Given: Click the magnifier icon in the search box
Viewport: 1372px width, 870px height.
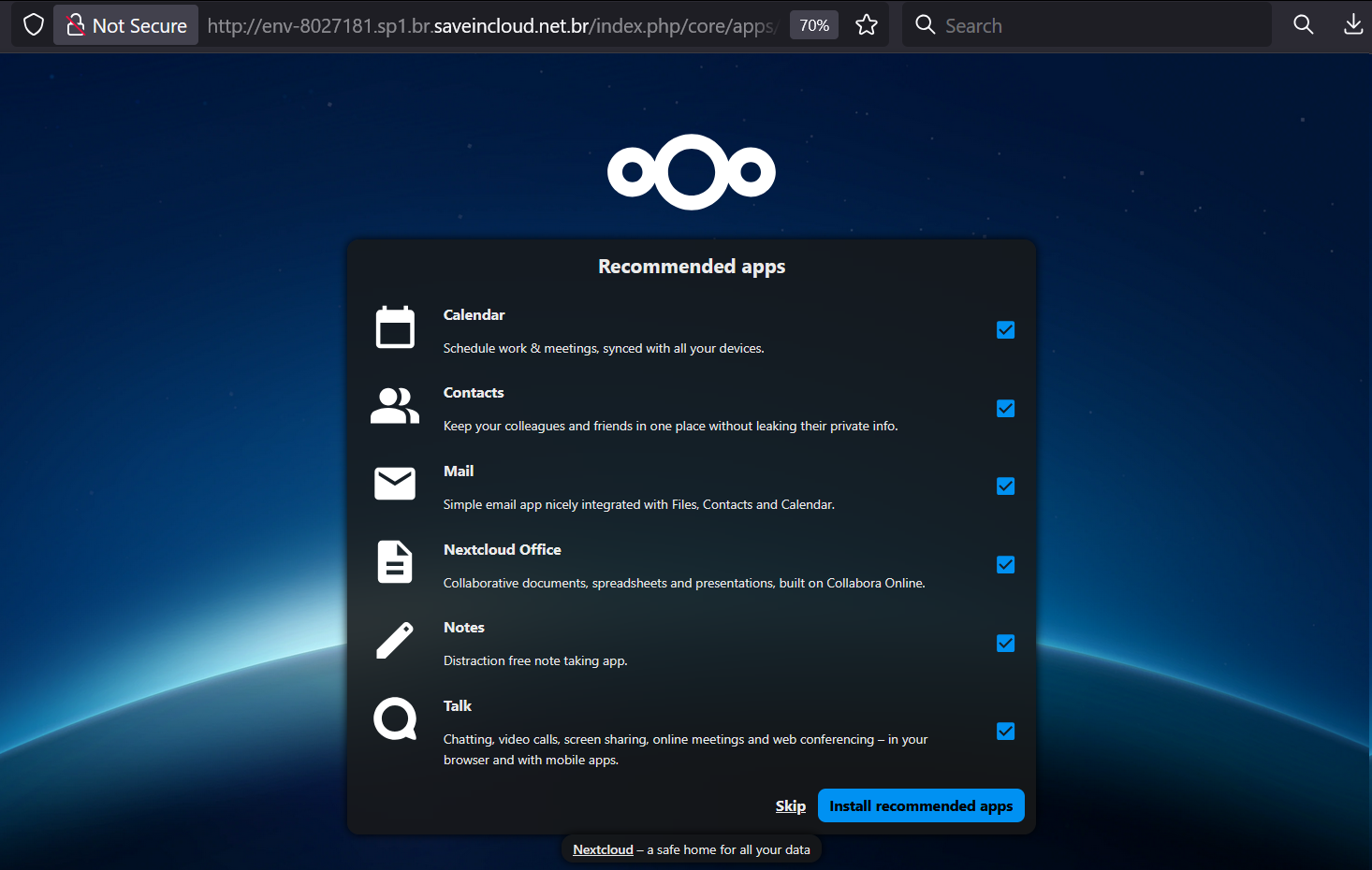Looking at the screenshot, I should click(x=926, y=25).
